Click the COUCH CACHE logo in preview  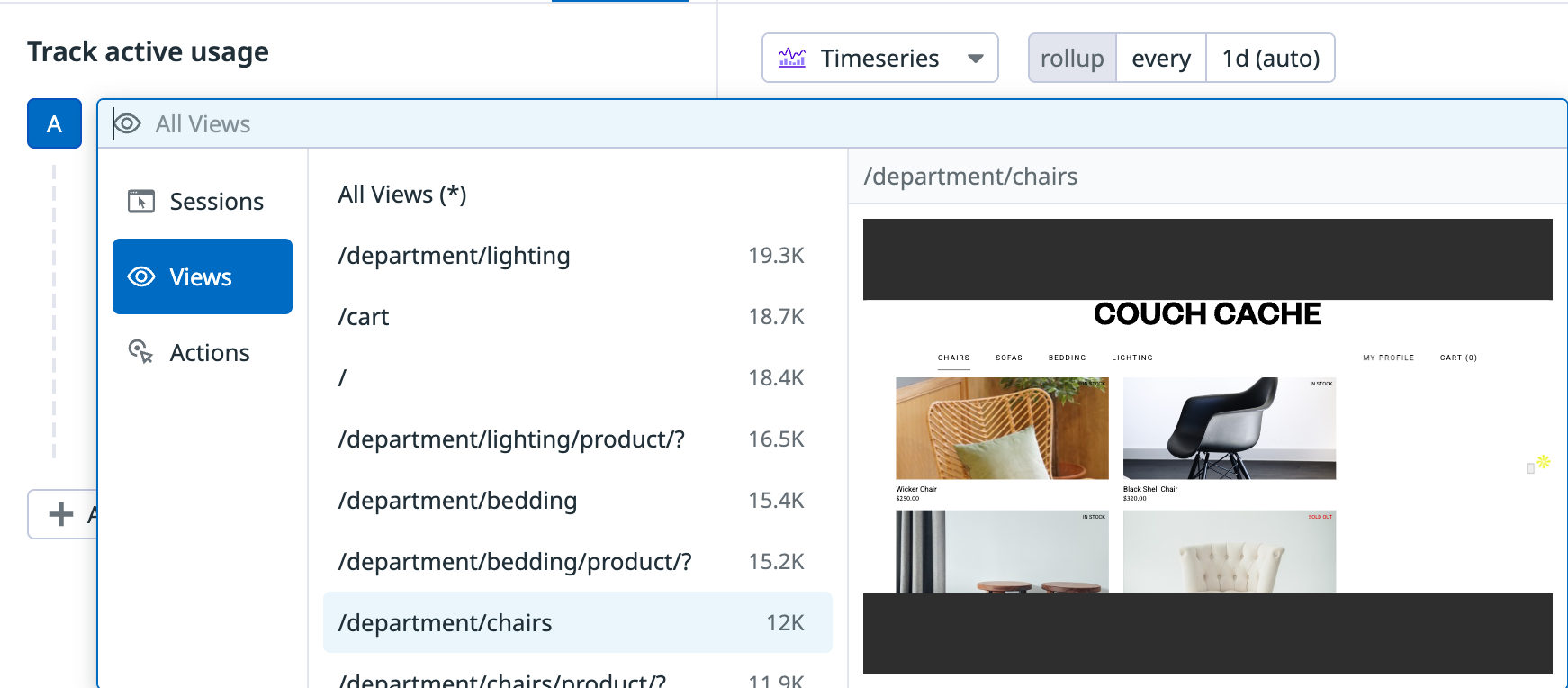pos(1207,313)
